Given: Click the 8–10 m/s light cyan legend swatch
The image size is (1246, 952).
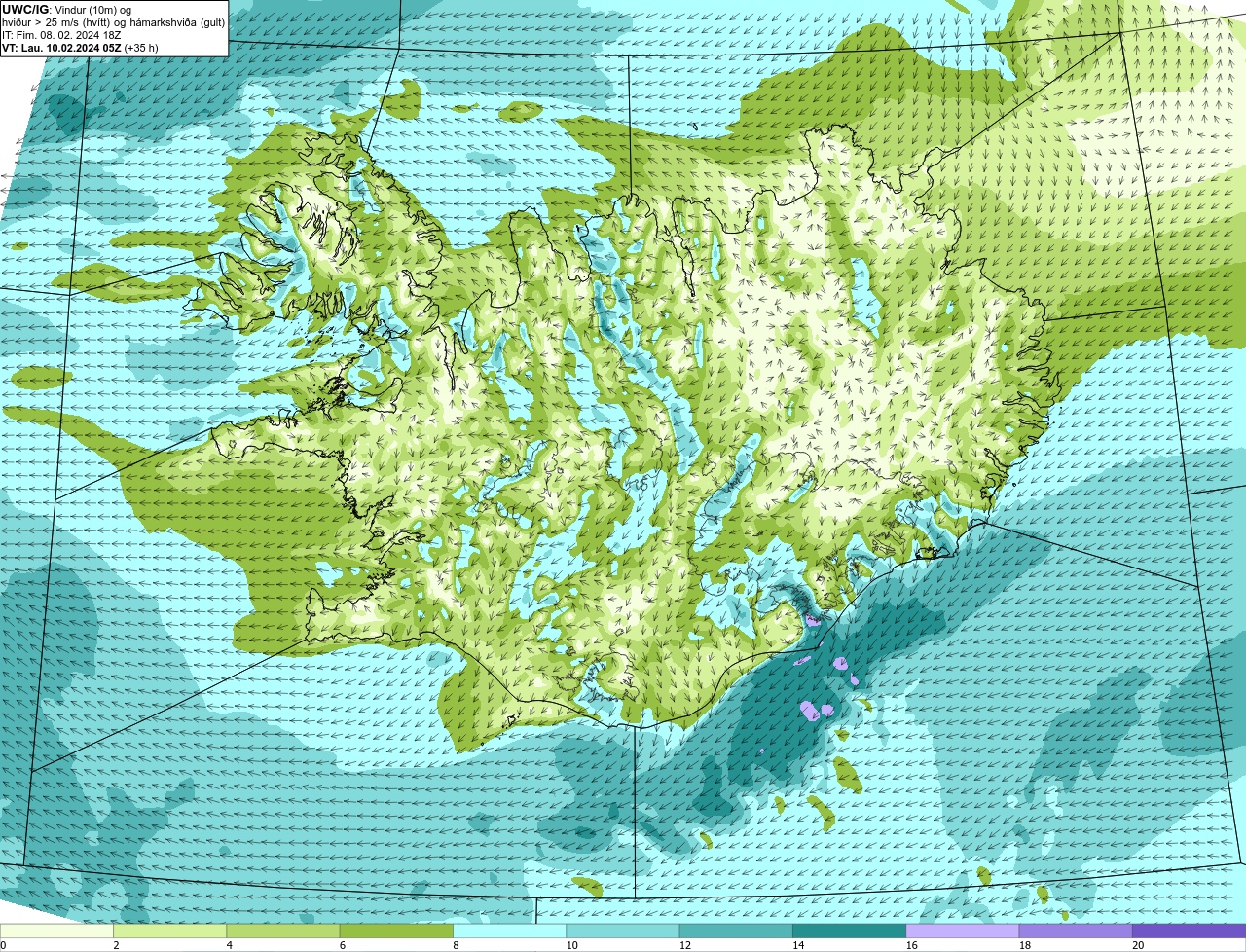Looking at the screenshot, I should tap(510, 931).
